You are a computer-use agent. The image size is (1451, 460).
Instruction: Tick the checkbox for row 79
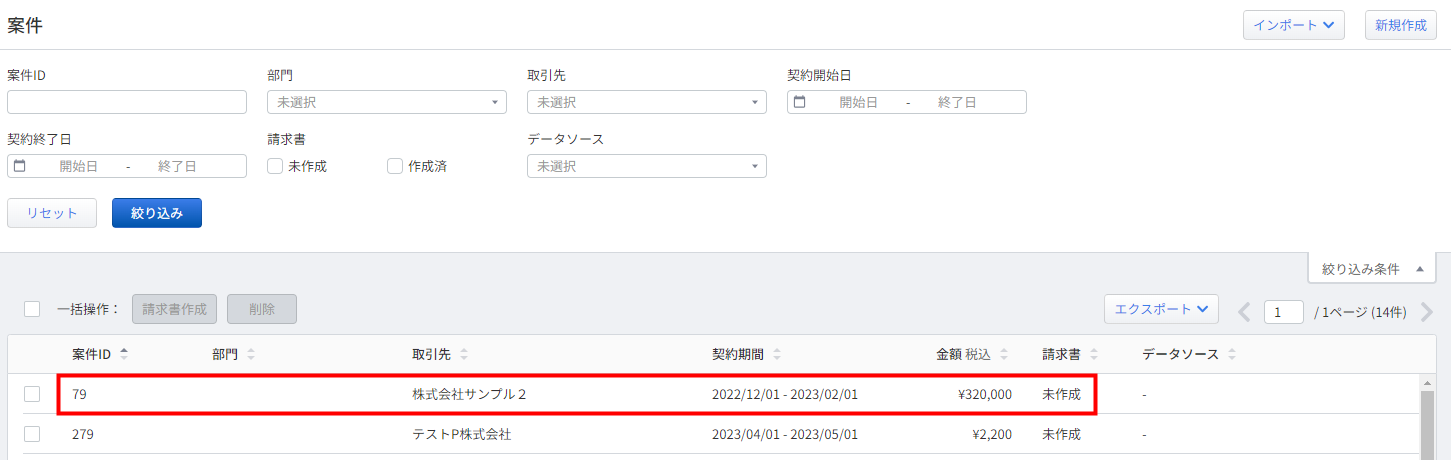32,394
